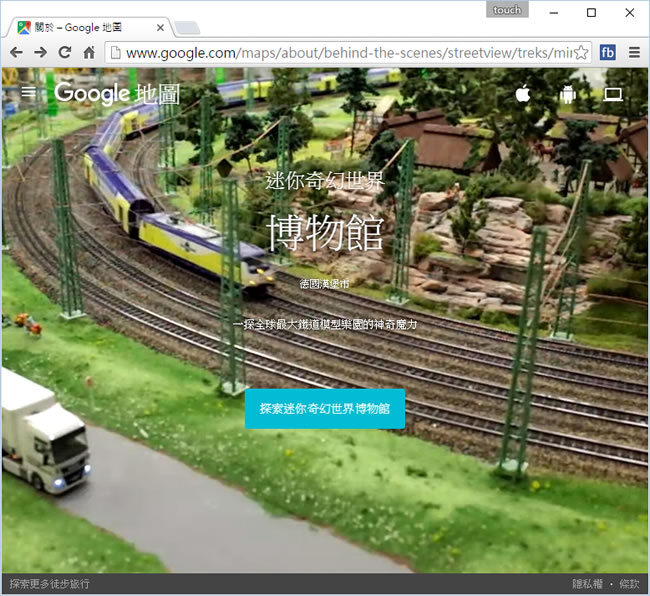This screenshot has width=650, height=596.
Task: Select the Google 地圖 browser tab
Action: (x=80, y=27)
